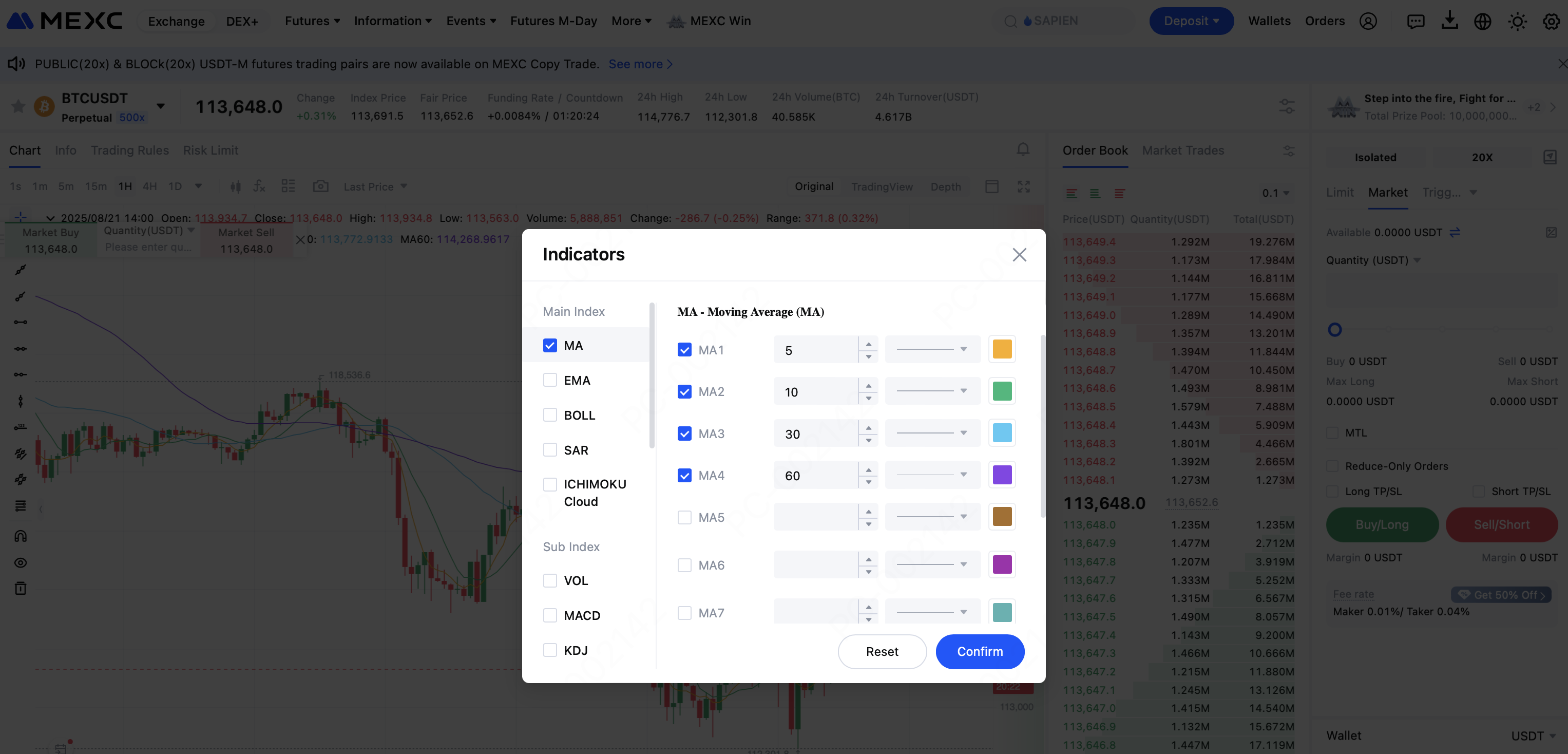Click the Confirm button
The image size is (1568, 754).
click(x=980, y=651)
